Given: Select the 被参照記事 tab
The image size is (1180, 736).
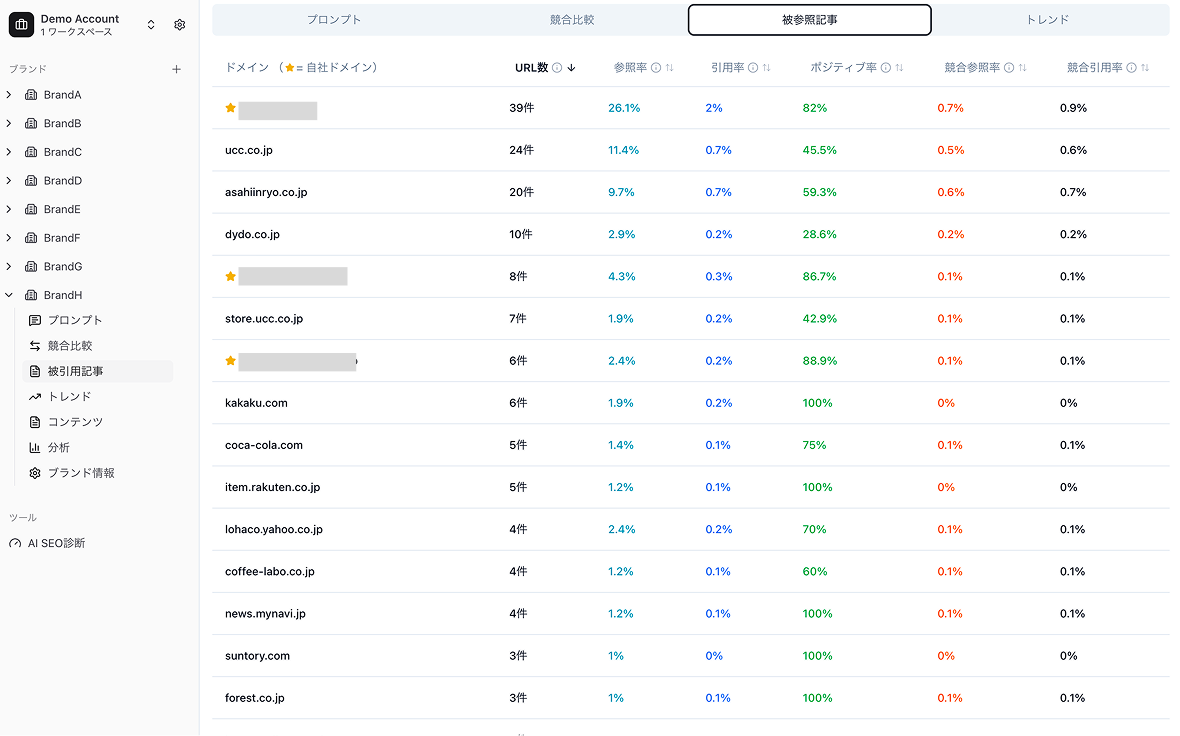Looking at the screenshot, I should tap(810, 20).
